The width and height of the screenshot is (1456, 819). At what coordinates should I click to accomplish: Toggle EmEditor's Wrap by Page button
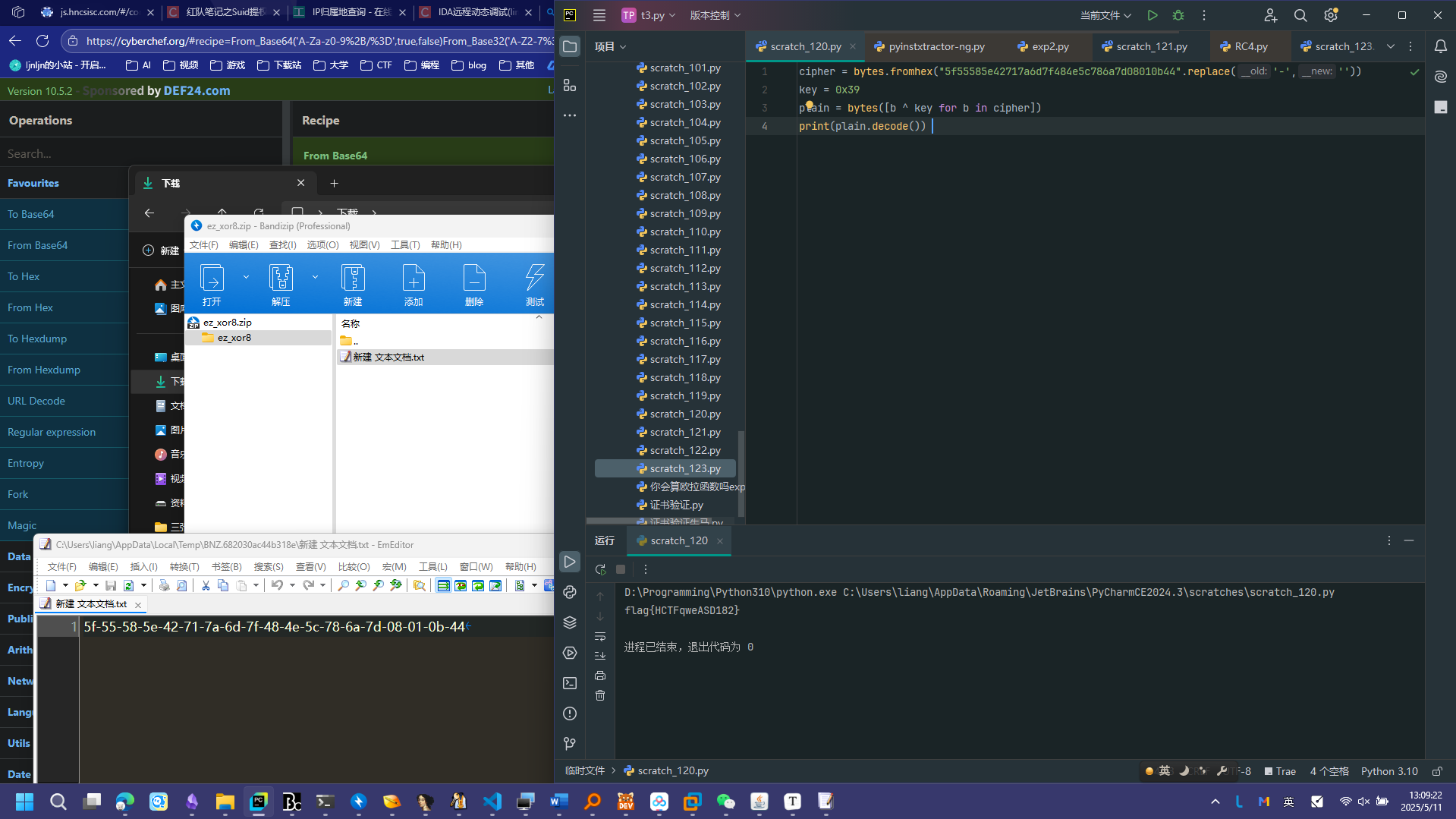click(495, 585)
